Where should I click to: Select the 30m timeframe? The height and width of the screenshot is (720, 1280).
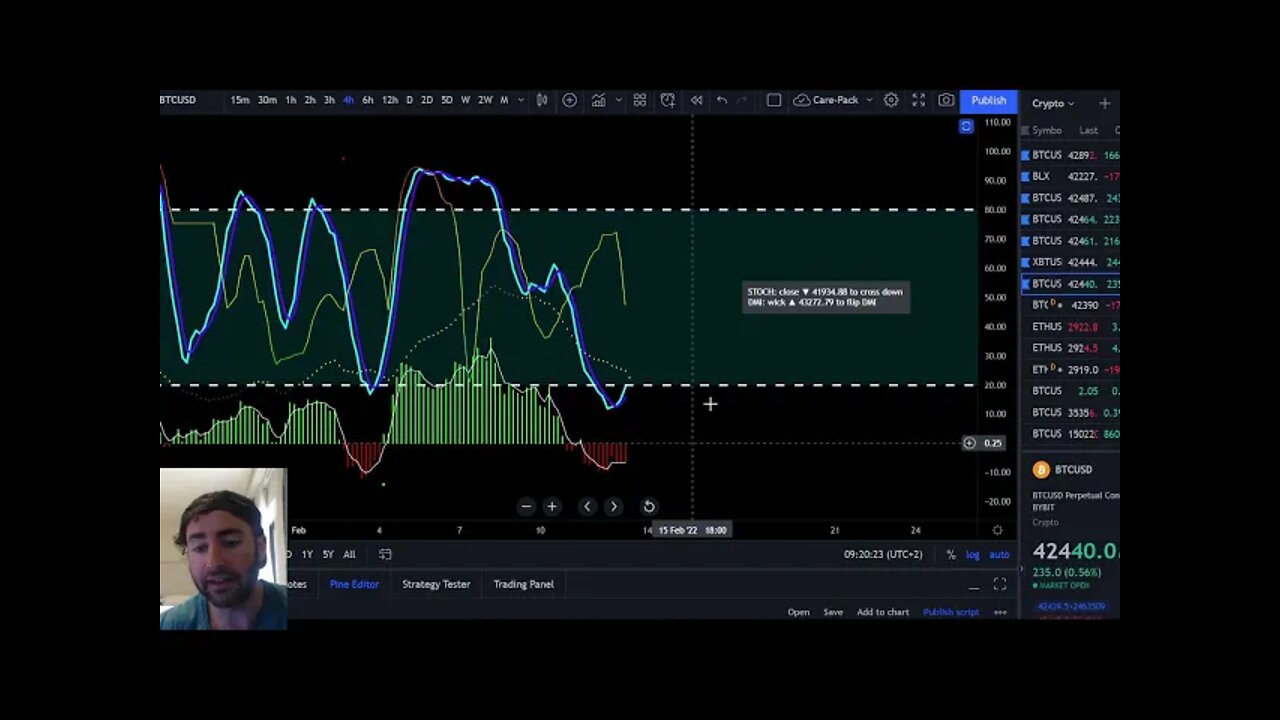click(x=267, y=100)
